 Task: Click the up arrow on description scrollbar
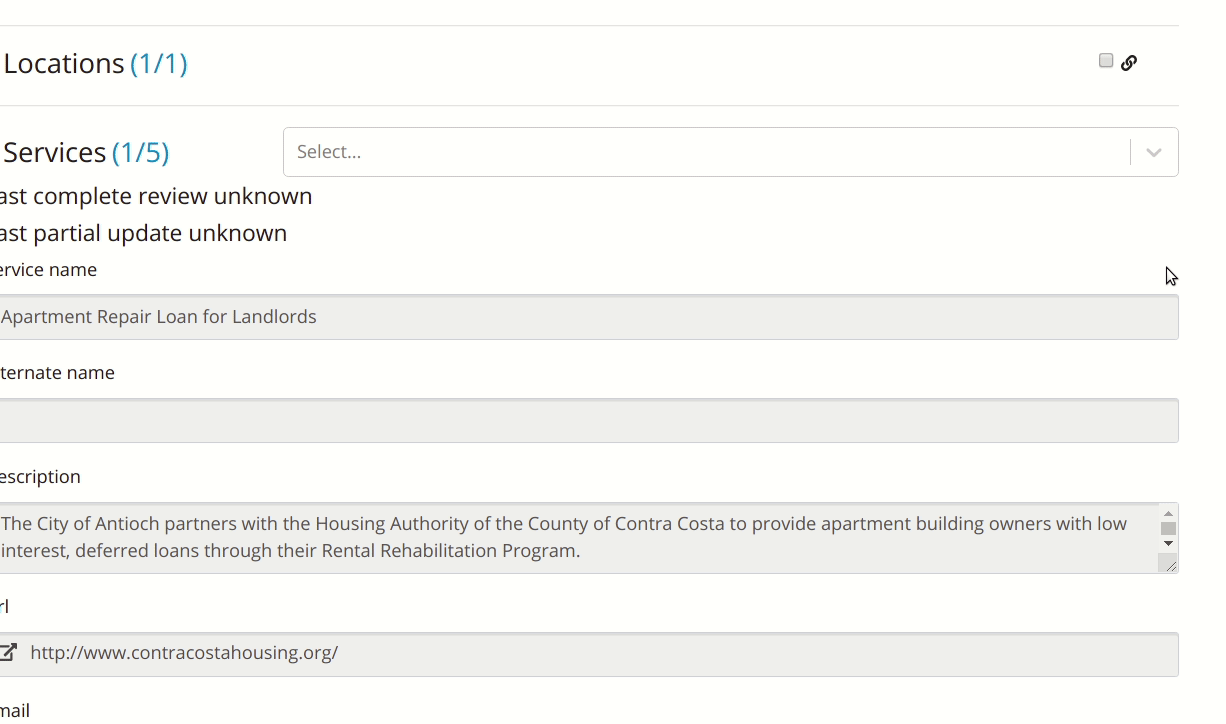click(x=1168, y=512)
